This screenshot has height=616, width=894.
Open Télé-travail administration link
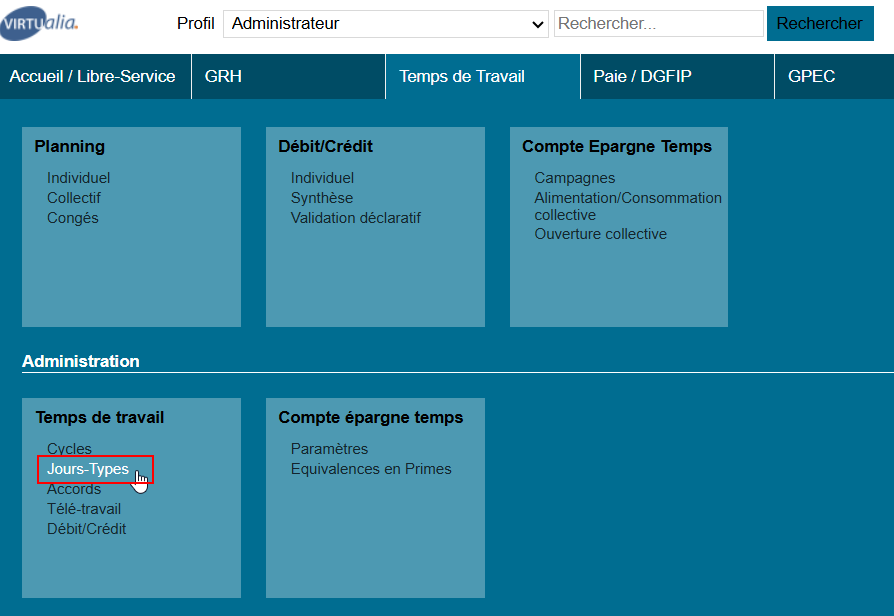[x=84, y=509]
